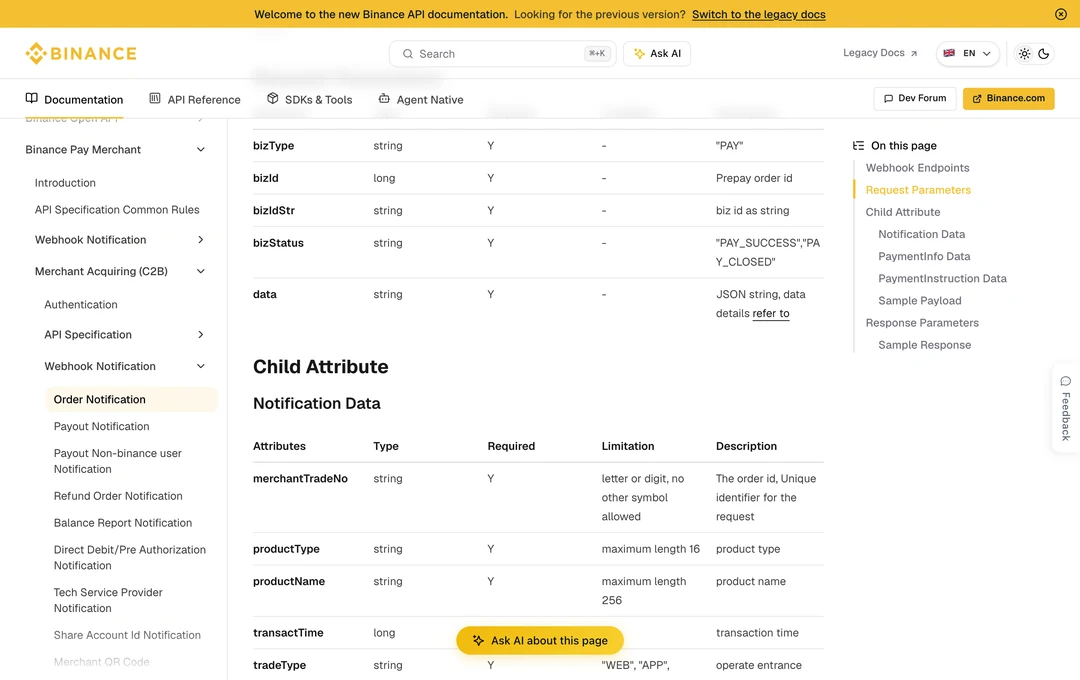Click the bizStatus attribute cell
The width and height of the screenshot is (1080, 680).
point(278,243)
